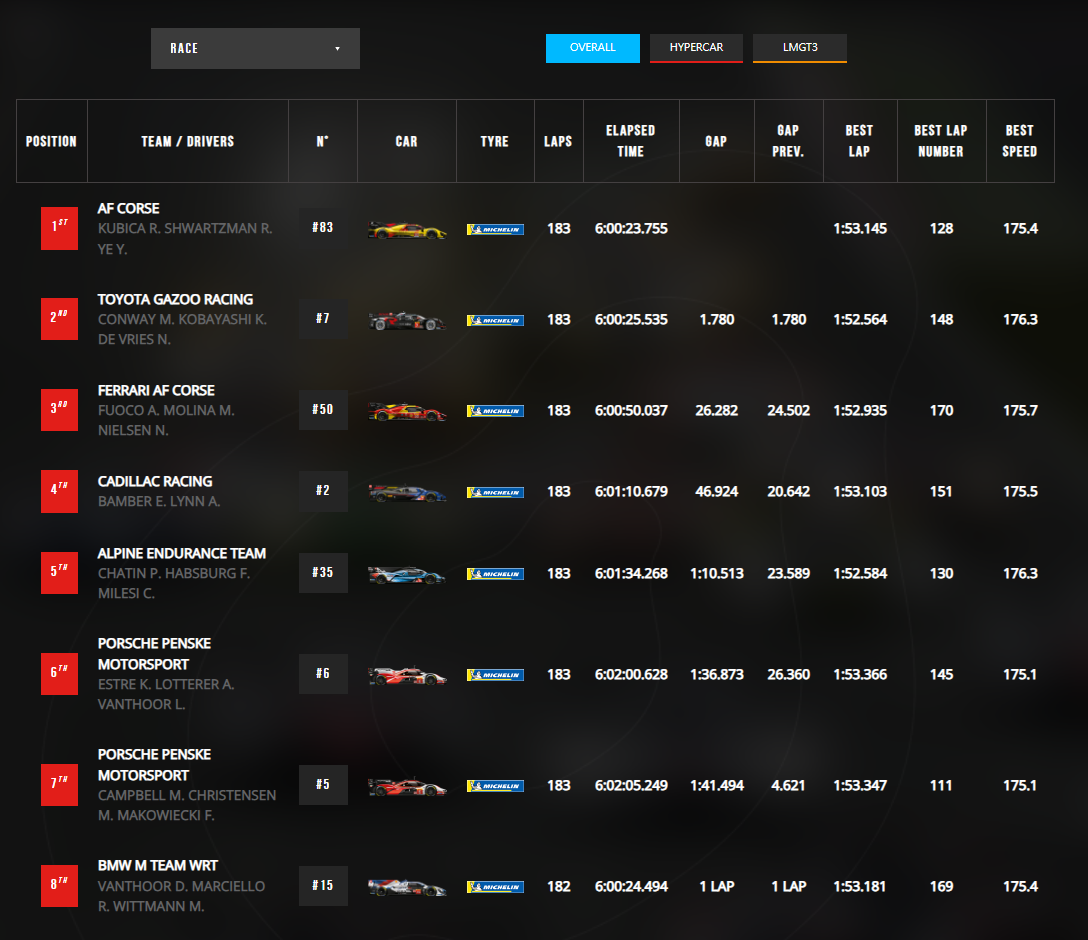Open the FERRARI AF CORSE team name
1088x940 pixels.
tap(156, 390)
